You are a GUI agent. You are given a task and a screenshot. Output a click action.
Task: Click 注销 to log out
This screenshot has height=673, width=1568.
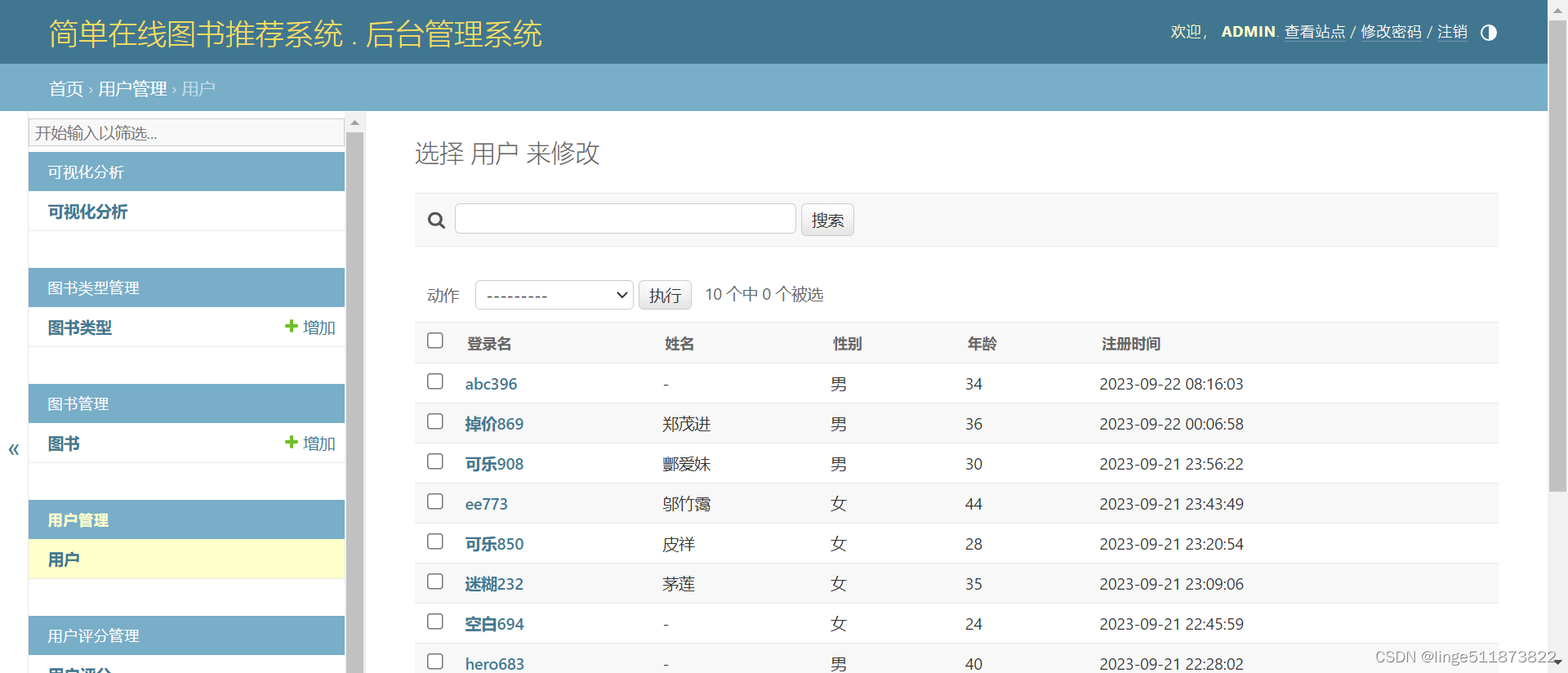[x=1452, y=32]
